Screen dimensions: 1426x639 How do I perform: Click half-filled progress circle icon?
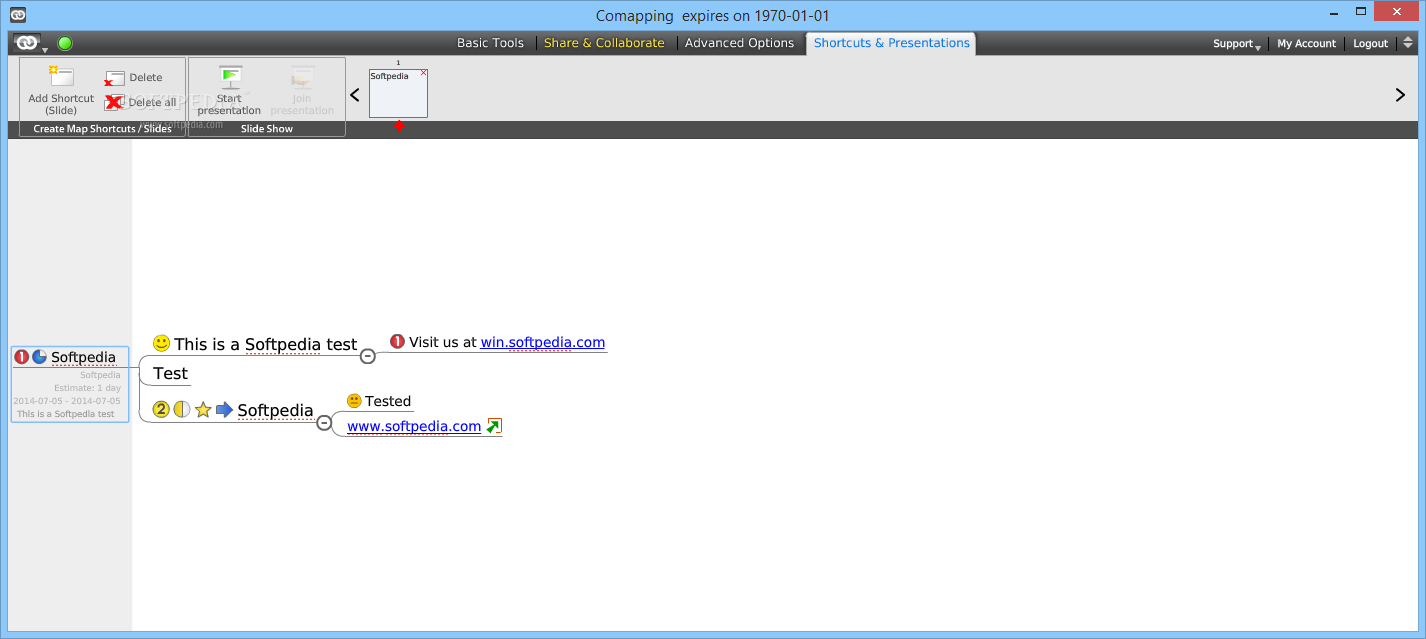(x=182, y=409)
